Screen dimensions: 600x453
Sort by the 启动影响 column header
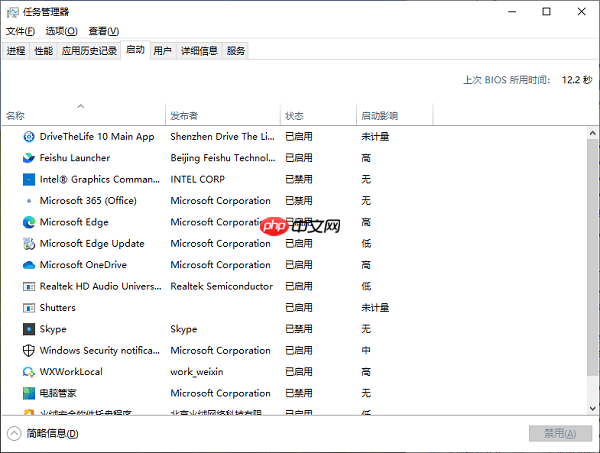click(395, 116)
